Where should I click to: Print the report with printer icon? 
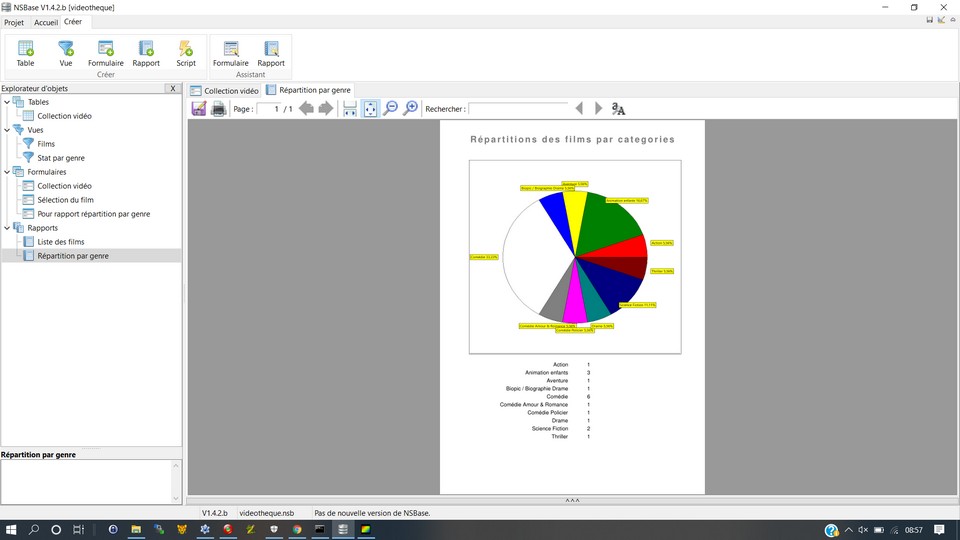[x=218, y=108]
